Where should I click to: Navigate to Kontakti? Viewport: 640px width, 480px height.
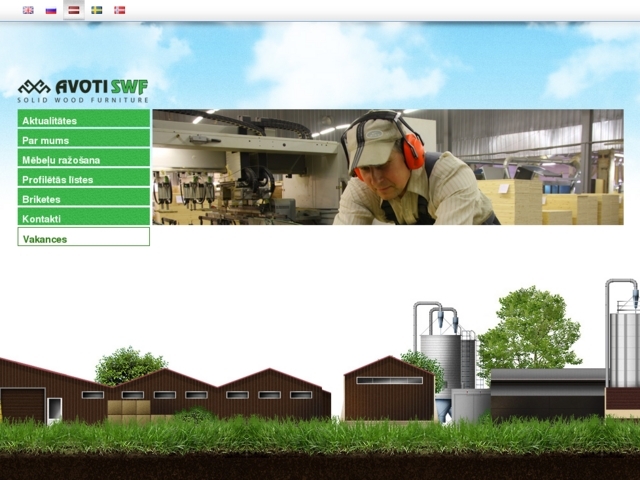[x=83, y=218]
